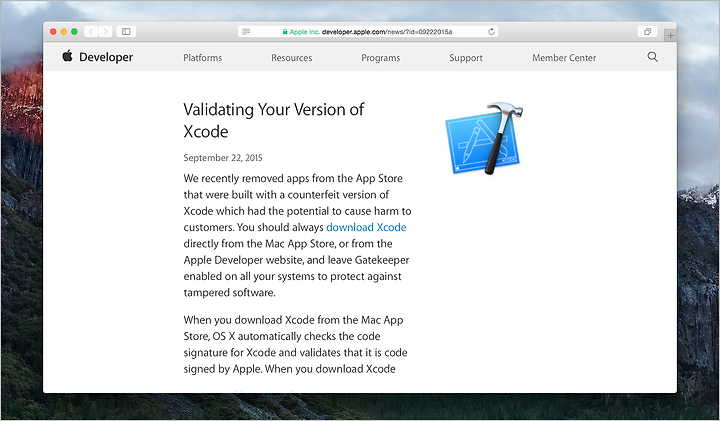The width and height of the screenshot is (720, 421).
Task: Show all tabs using the tab overview icon
Action: (647, 32)
